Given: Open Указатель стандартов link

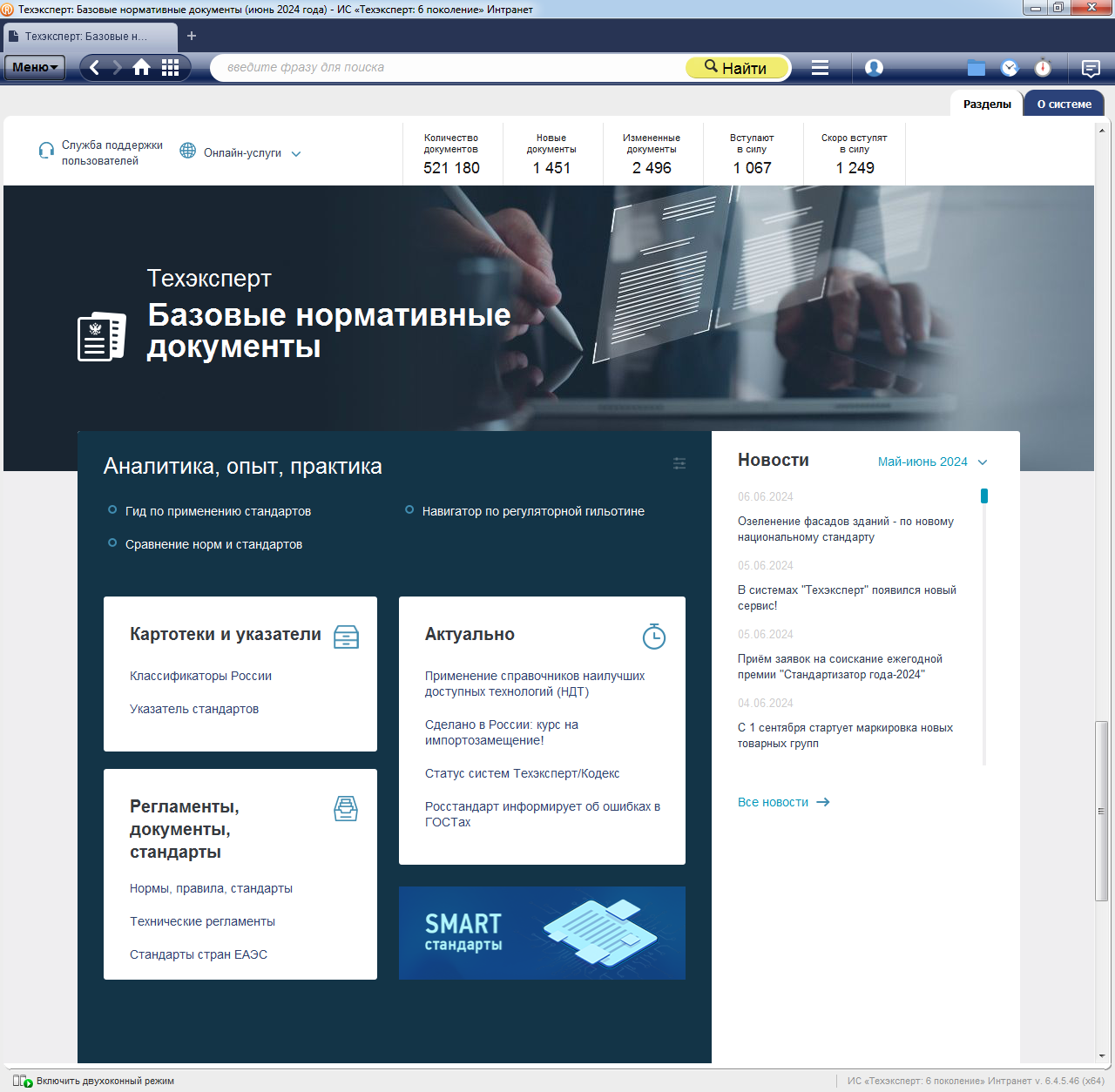Looking at the screenshot, I should point(194,709).
